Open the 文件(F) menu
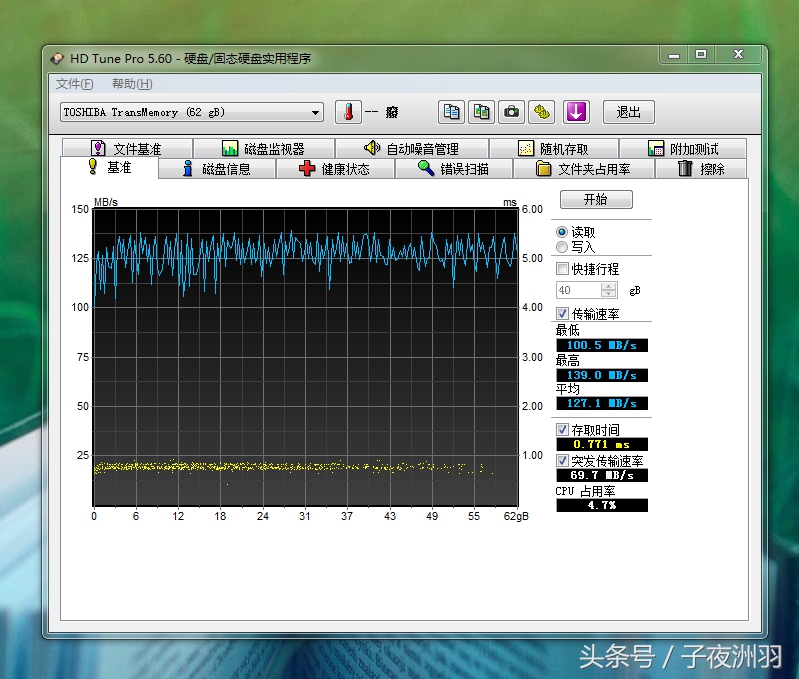Image resolution: width=799 pixels, height=679 pixels. coord(75,84)
